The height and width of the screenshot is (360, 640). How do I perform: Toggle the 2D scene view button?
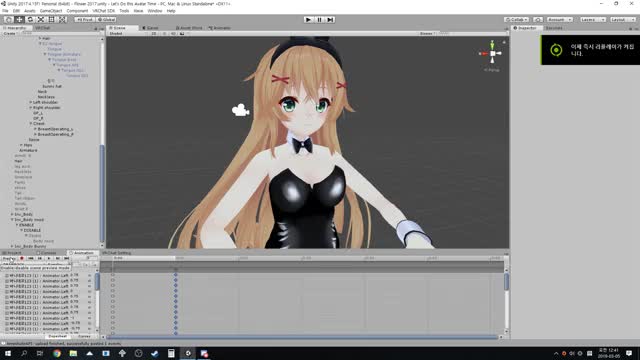coord(154,33)
